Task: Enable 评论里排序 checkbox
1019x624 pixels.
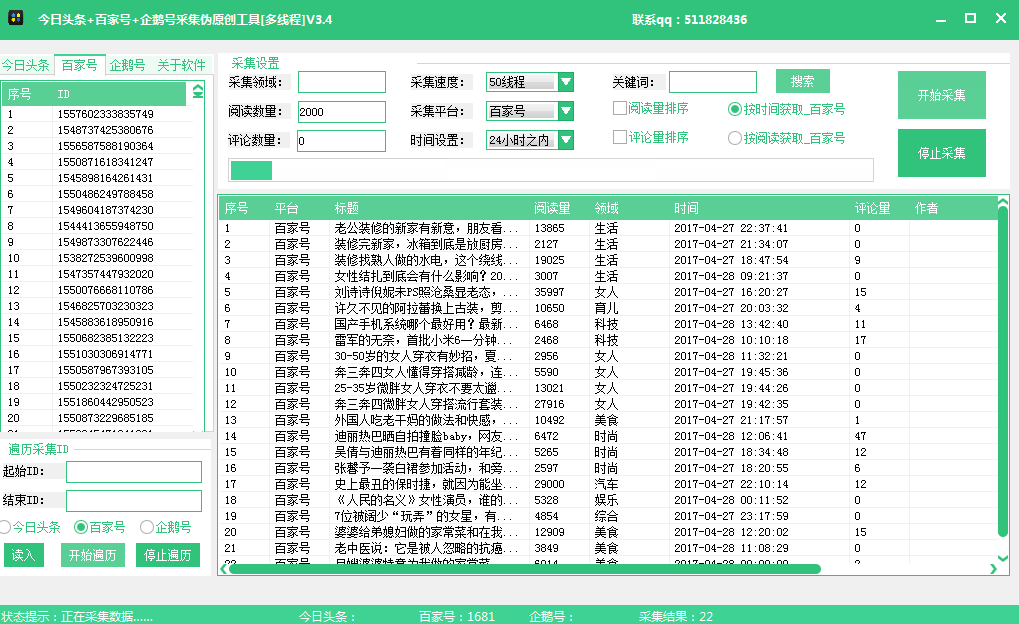Action: pos(620,137)
